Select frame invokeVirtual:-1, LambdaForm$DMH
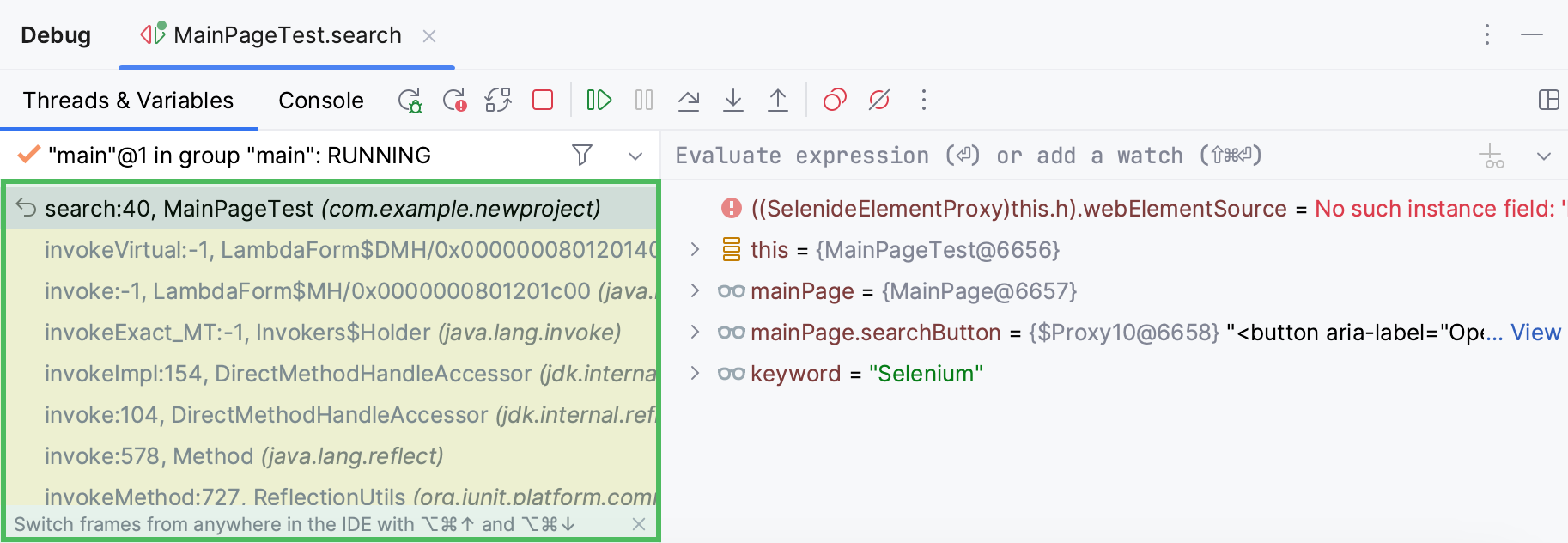This screenshot has height=543, width=1568. pos(331,250)
